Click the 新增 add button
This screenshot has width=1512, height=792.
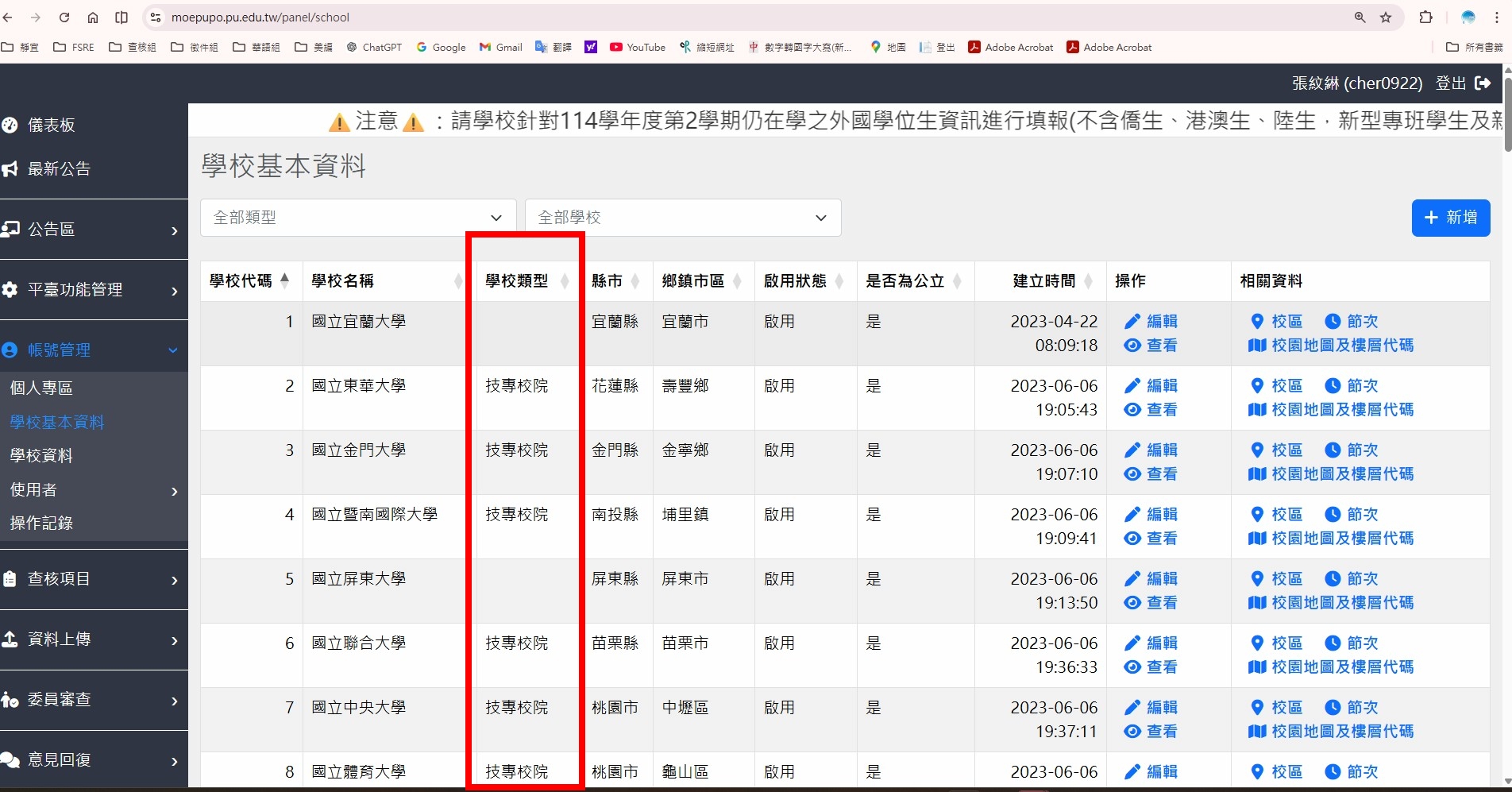click(x=1451, y=218)
